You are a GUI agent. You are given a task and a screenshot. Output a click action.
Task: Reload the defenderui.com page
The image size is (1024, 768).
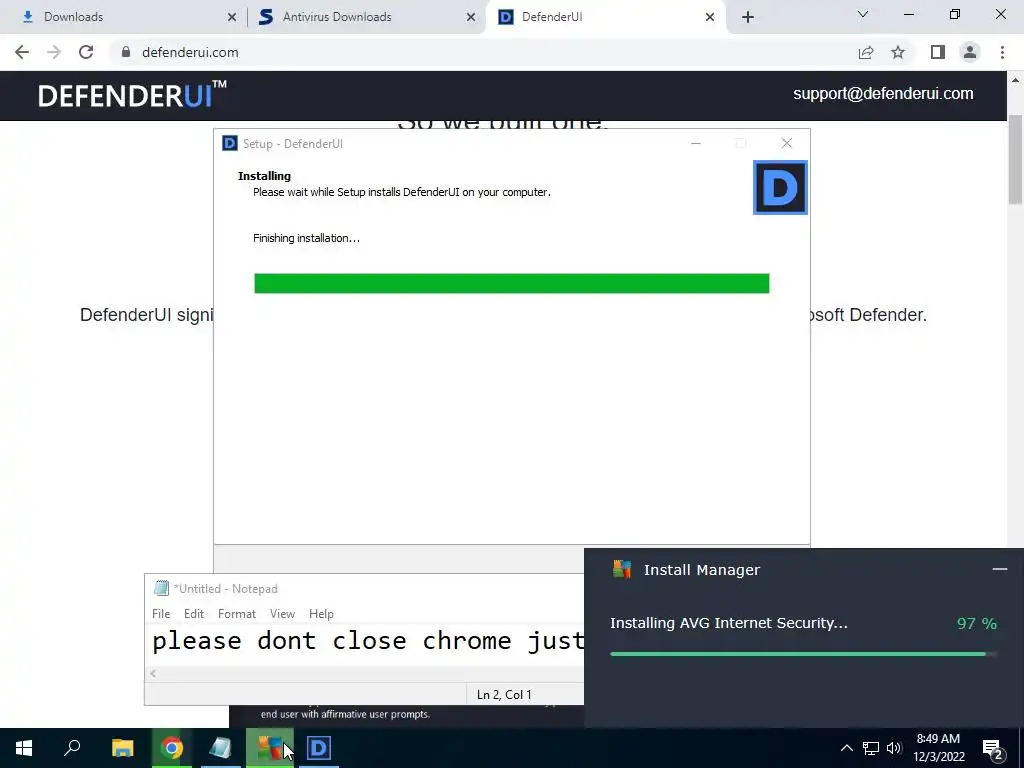click(x=86, y=52)
